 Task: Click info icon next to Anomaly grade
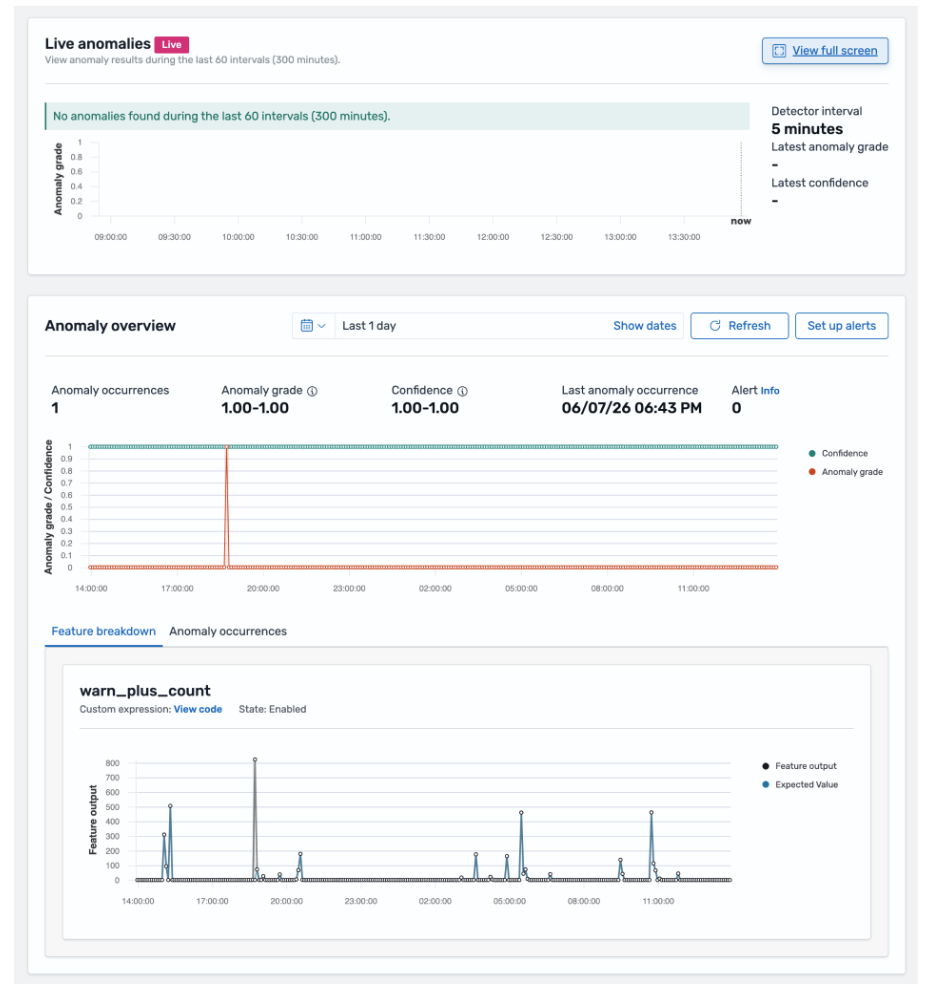tap(312, 391)
